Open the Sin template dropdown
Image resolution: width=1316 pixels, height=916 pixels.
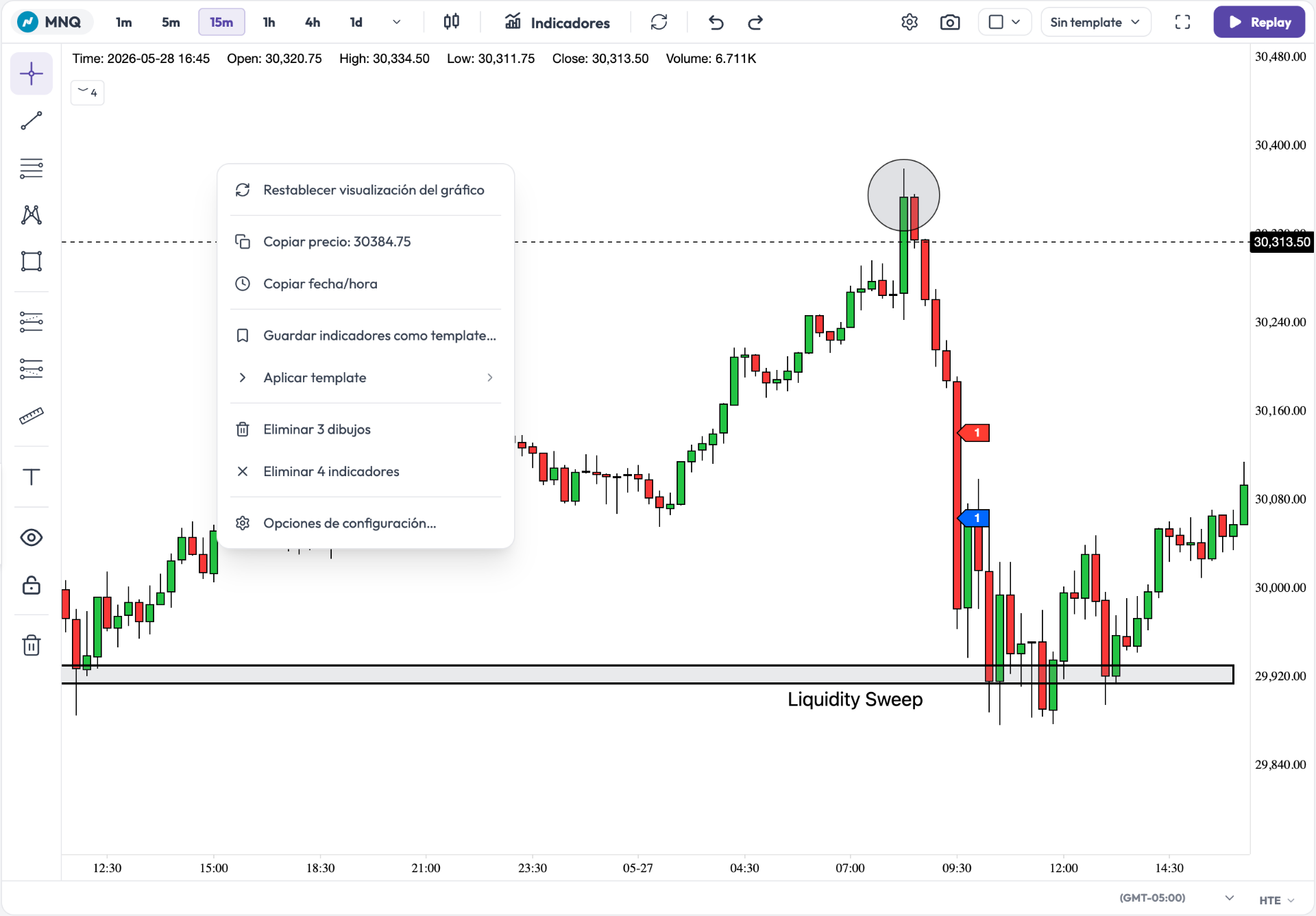coord(1095,22)
